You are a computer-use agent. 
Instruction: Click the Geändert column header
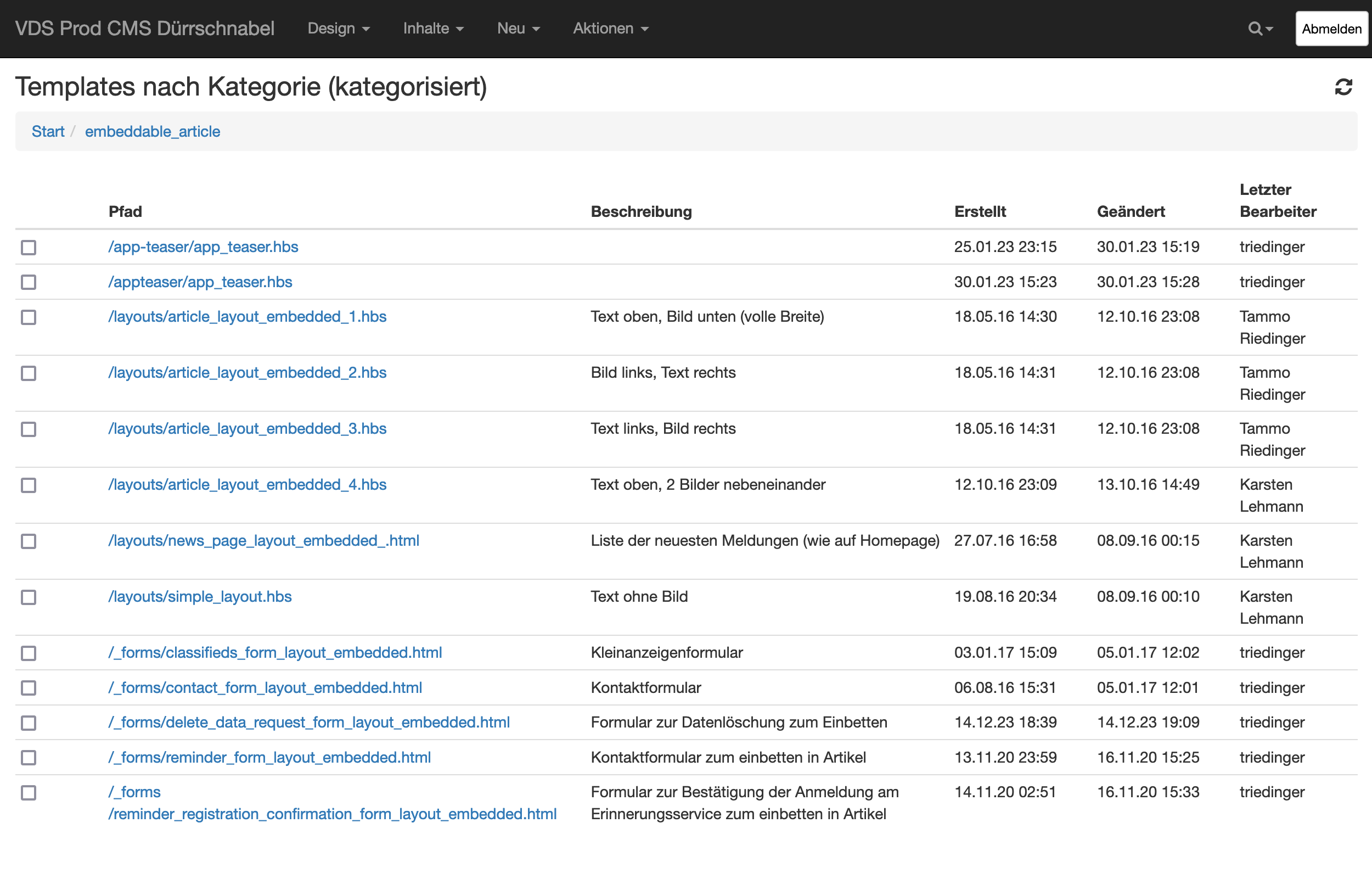pos(1131,211)
